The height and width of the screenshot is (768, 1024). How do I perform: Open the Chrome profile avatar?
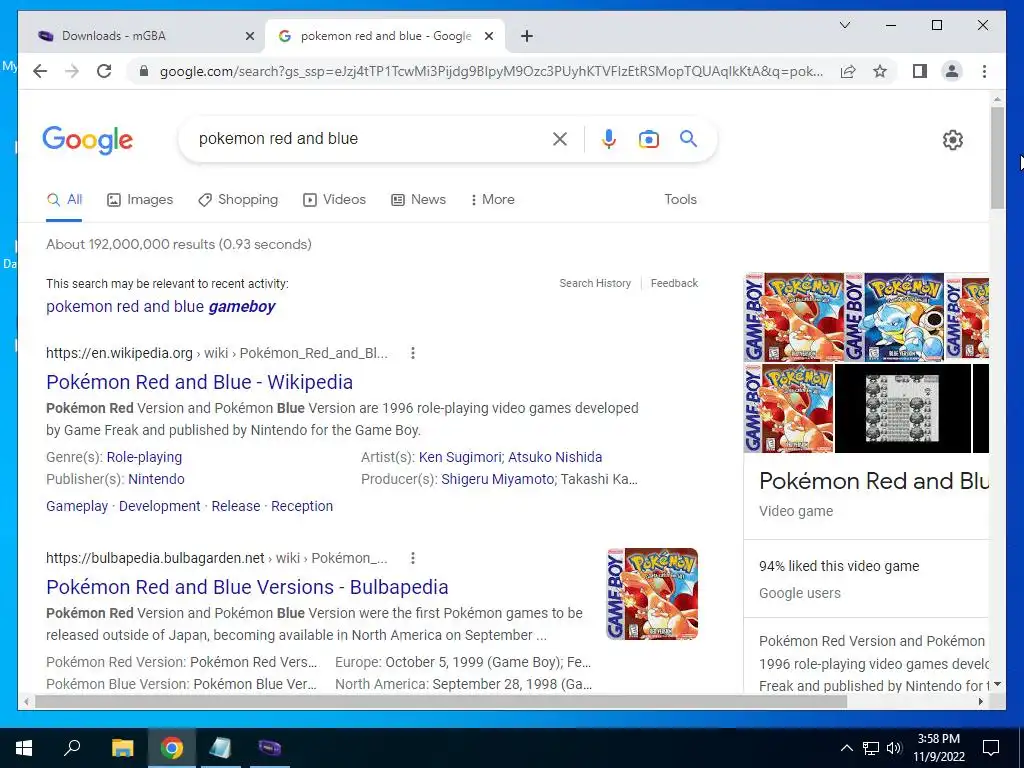coord(952,71)
